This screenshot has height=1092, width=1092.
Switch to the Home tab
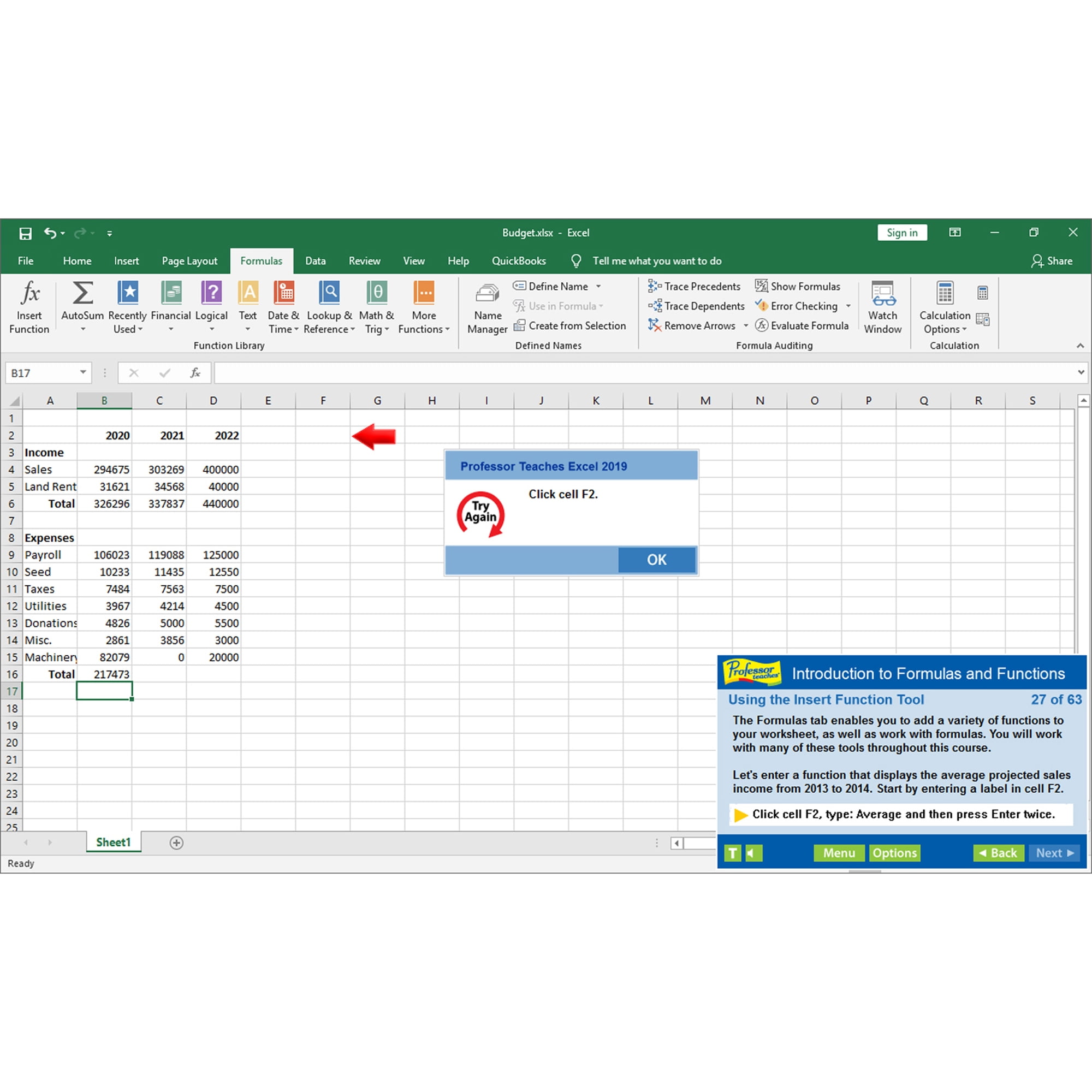tap(78, 261)
